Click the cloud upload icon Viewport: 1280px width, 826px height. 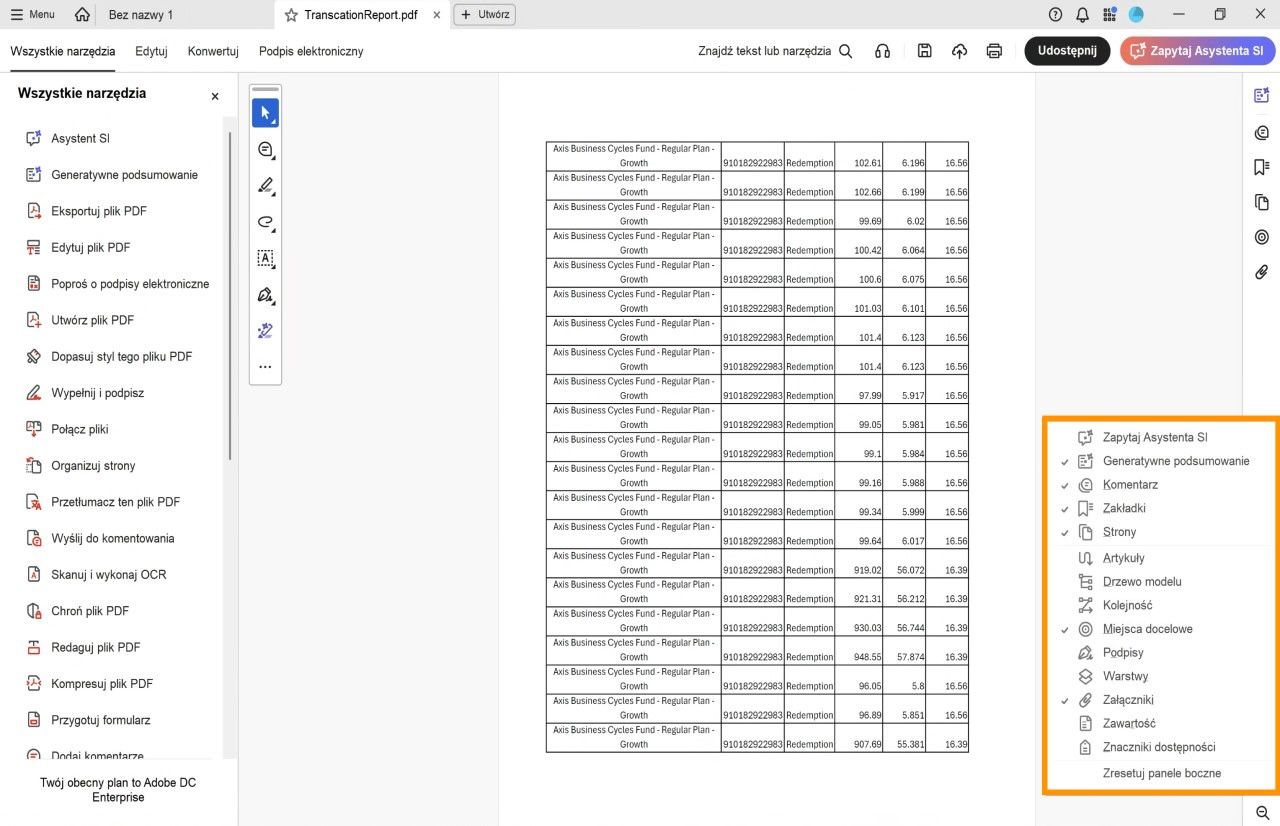point(959,51)
